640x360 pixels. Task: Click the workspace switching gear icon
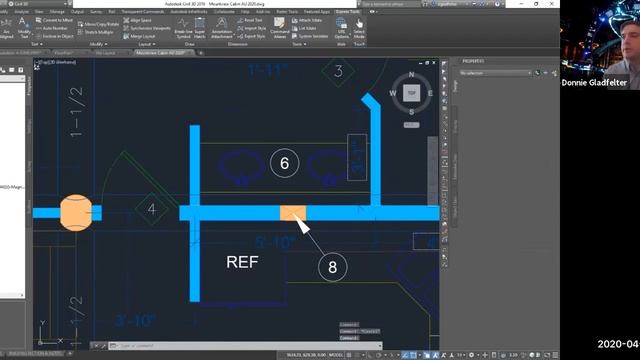(471, 355)
